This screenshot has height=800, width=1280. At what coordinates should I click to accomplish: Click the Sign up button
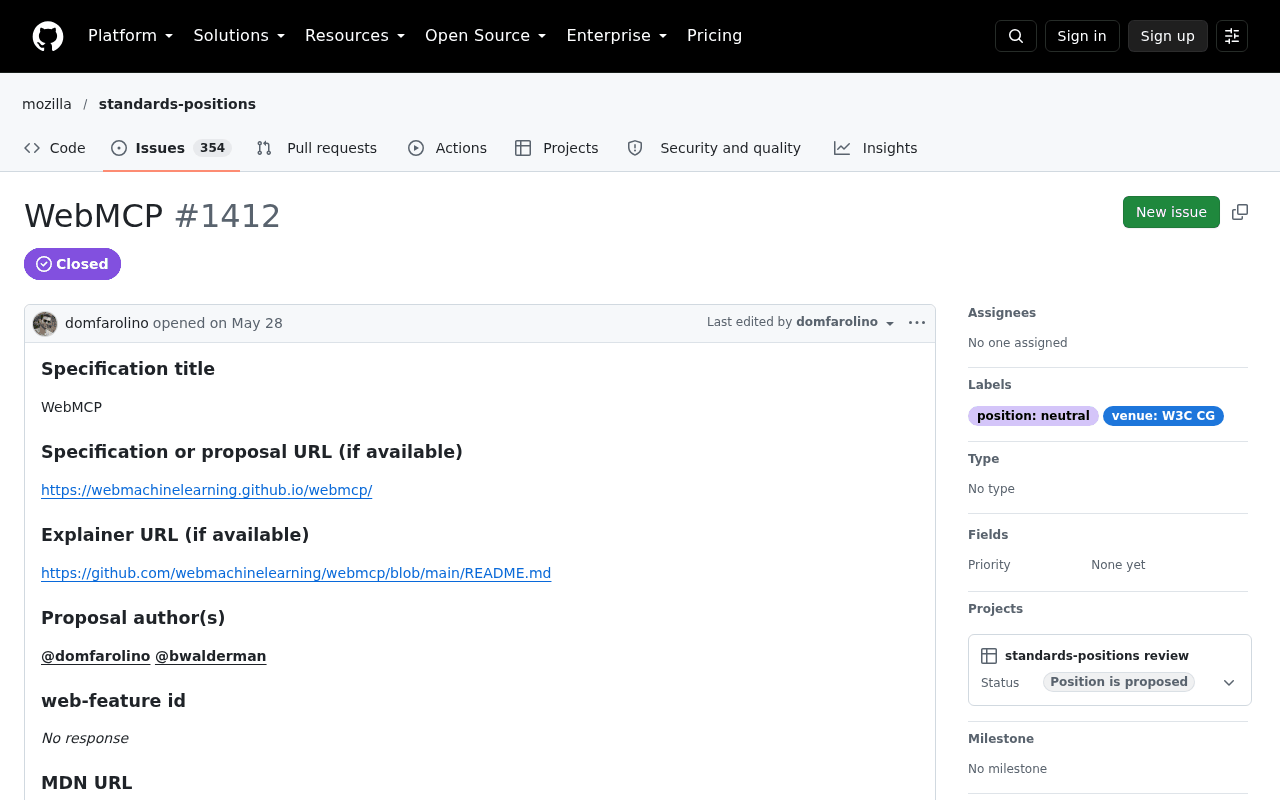click(x=1168, y=36)
